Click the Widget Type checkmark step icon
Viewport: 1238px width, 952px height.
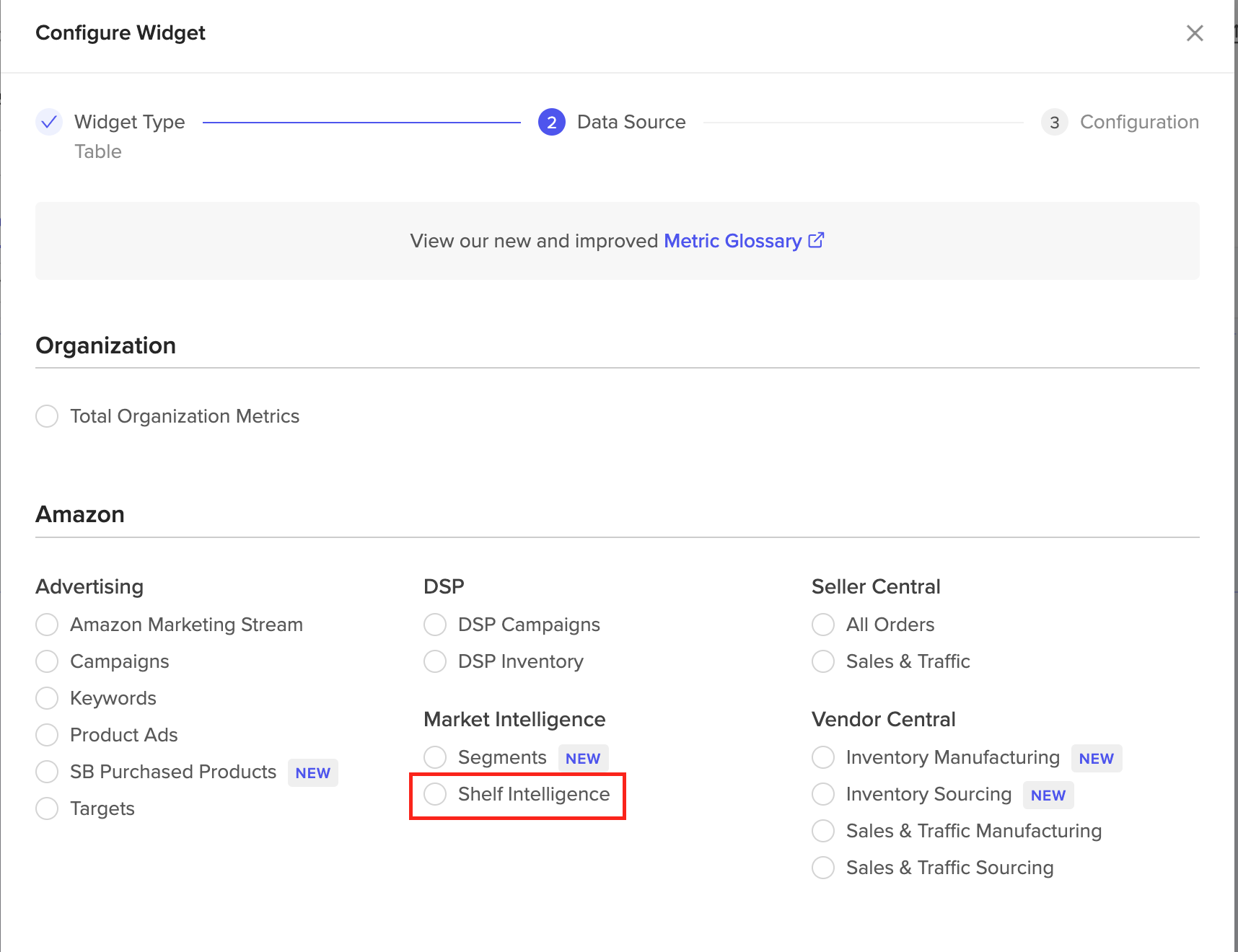tap(49, 122)
